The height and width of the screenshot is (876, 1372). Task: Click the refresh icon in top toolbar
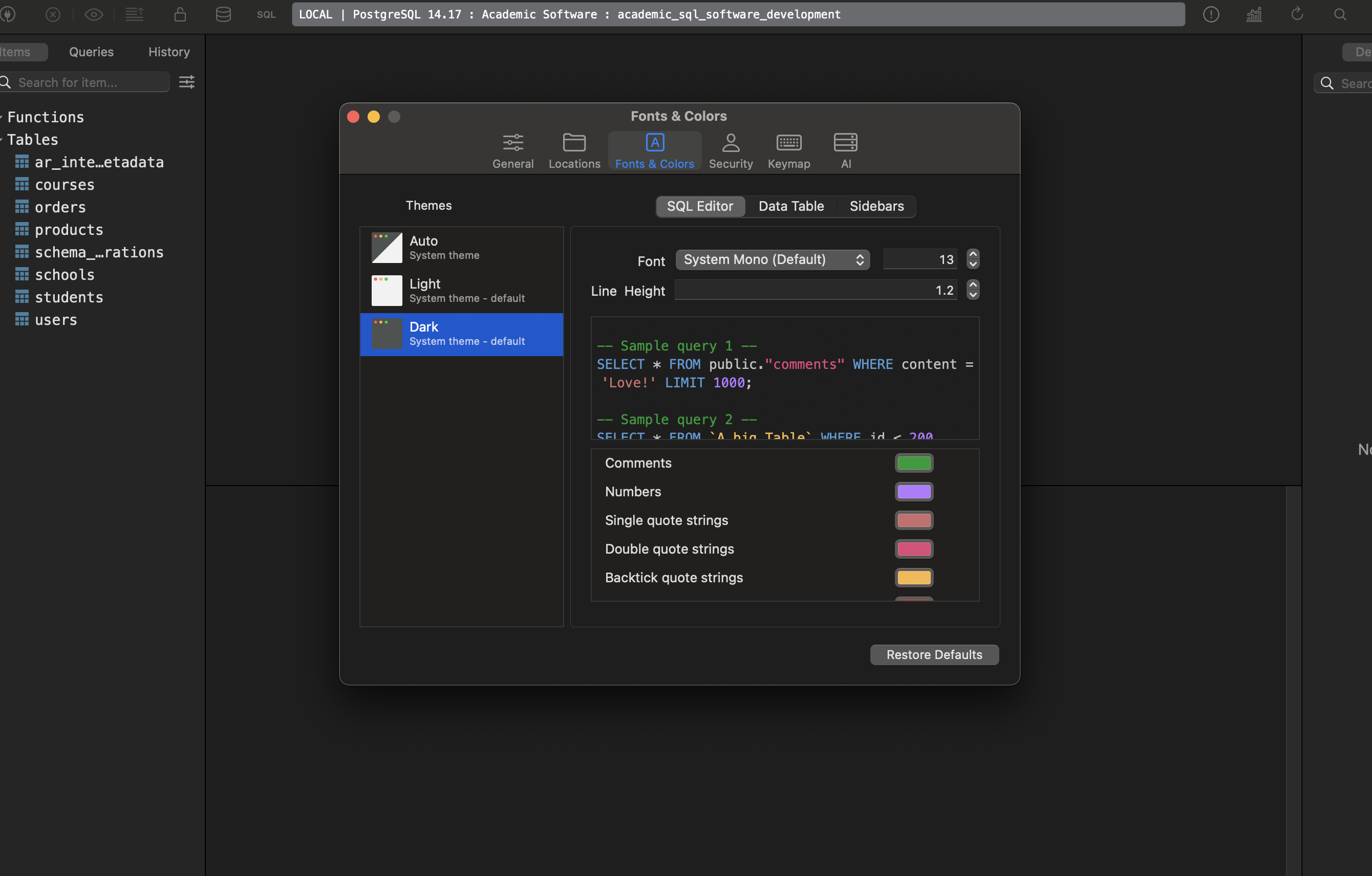[1297, 14]
